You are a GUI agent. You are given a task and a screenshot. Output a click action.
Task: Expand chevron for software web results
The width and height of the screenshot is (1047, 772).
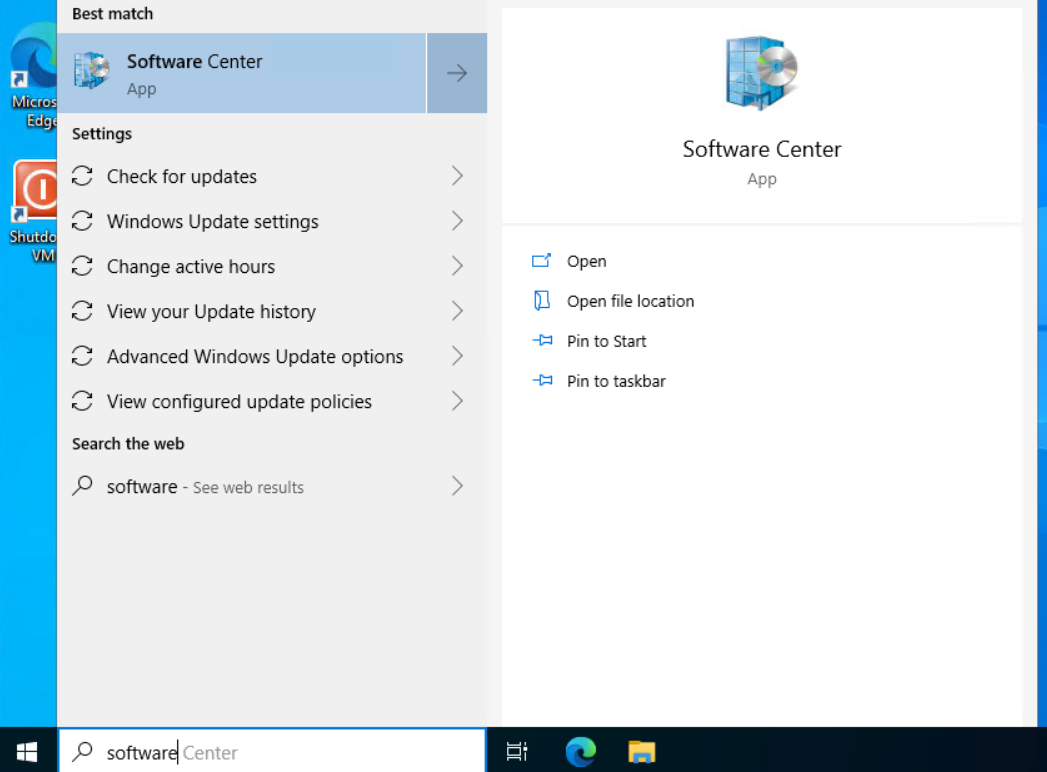(x=457, y=486)
